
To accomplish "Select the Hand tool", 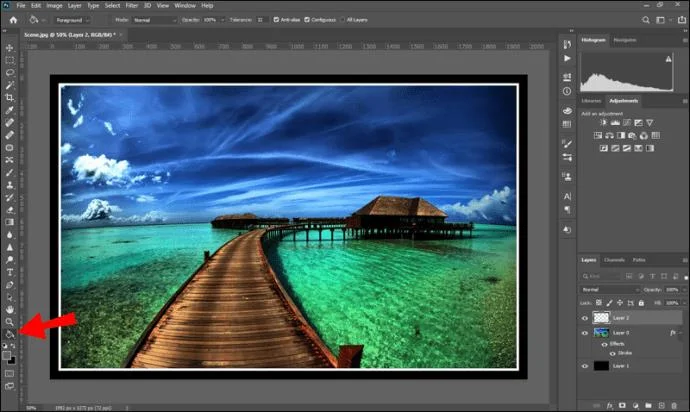I will (10, 309).
